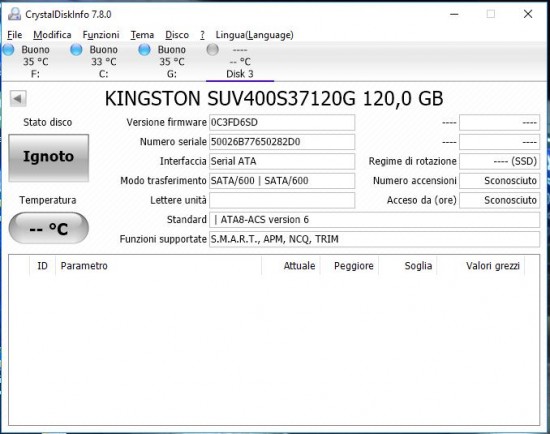Click the -- °C temperature button
Image resolution: width=550 pixels, height=434 pixels.
[x=48, y=228]
